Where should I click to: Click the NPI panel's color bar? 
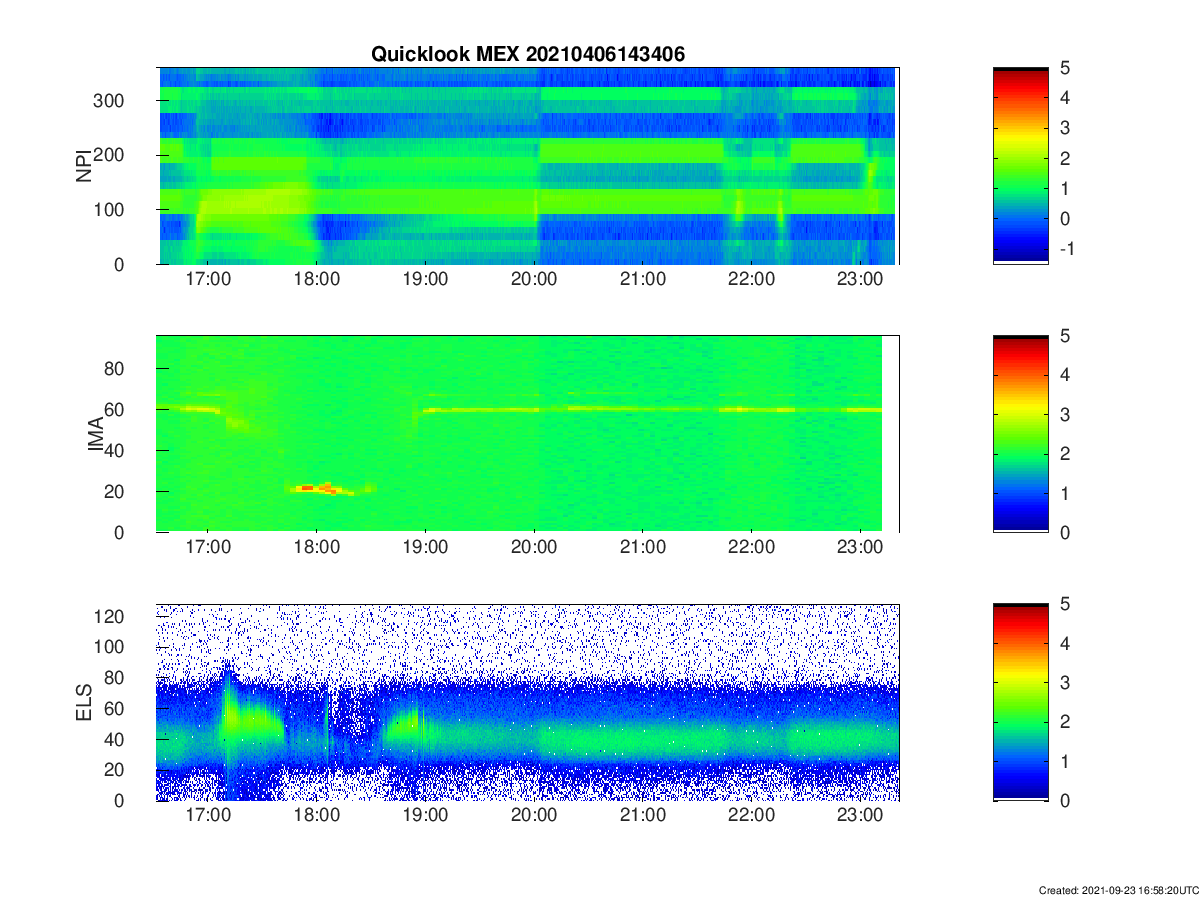(1021, 165)
